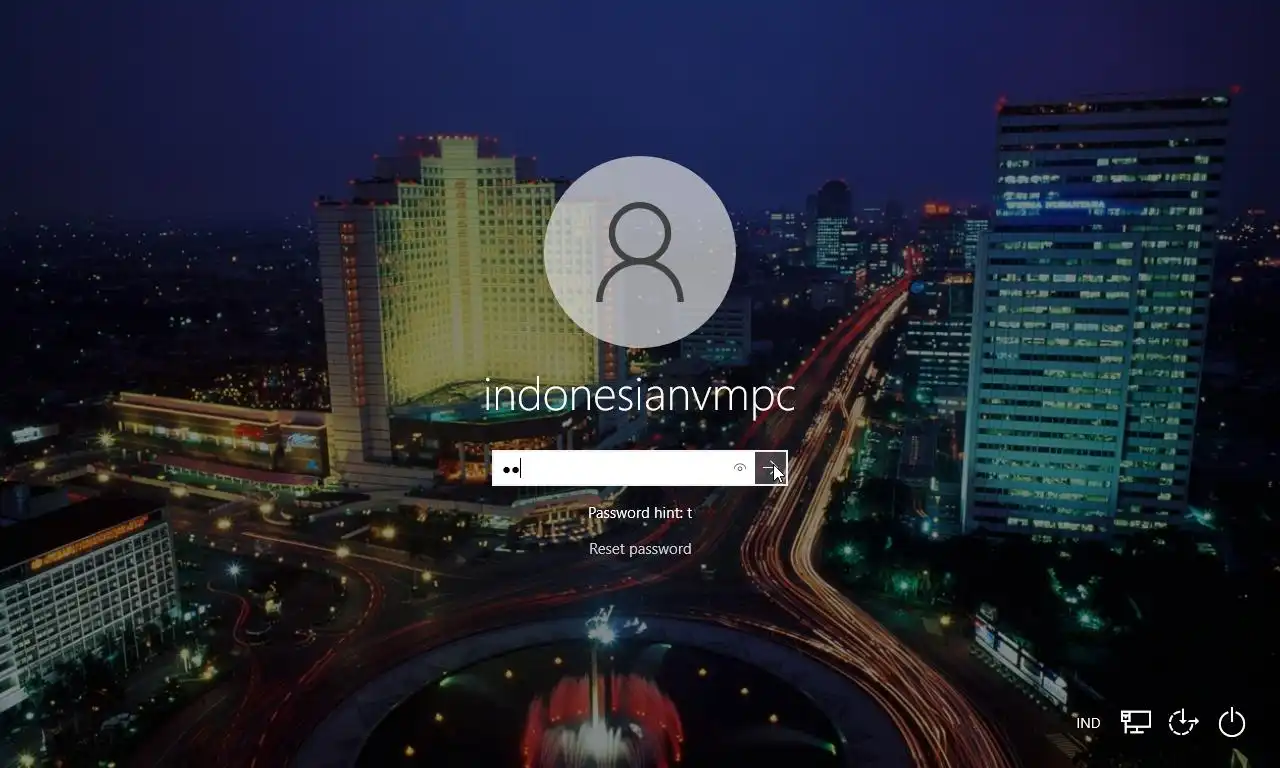1280x768 pixels.
Task: Click the indonesianvmpc username text
Action: [640, 395]
